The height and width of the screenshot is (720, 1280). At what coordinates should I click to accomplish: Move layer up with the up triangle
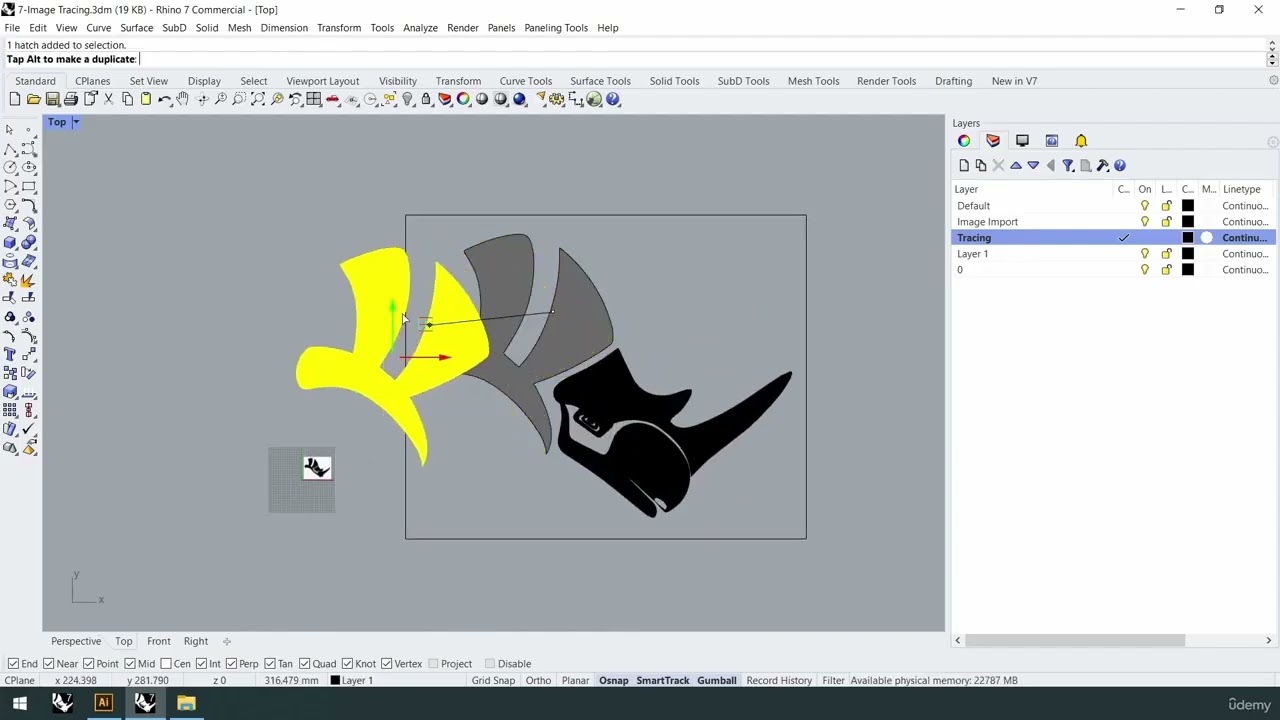1016,166
